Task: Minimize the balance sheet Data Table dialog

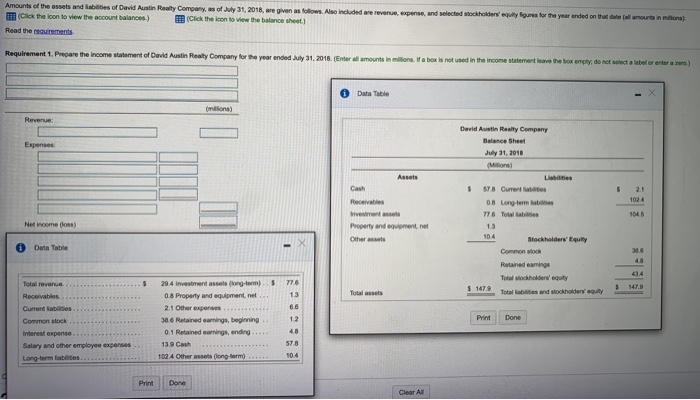Action: tap(638, 94)
